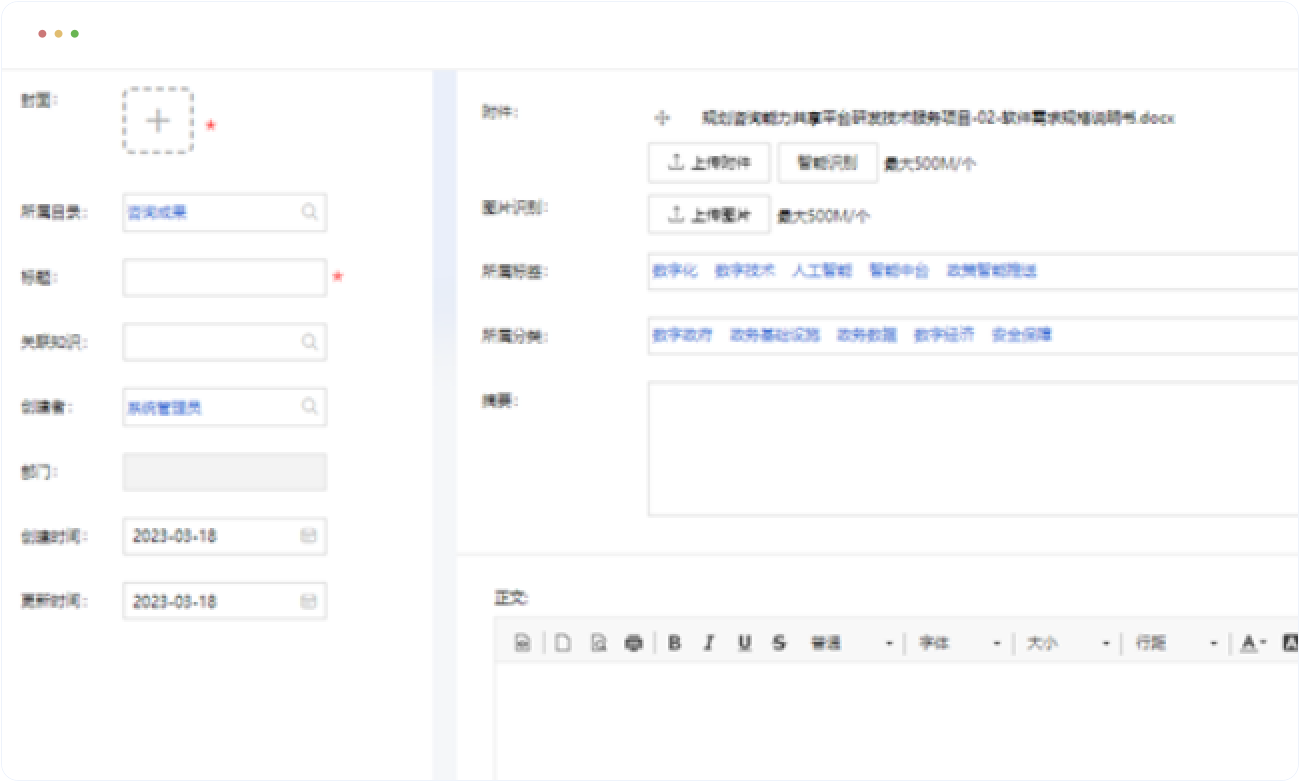Expand the 大小 font size dropdown
This screenshot has width=1300, height=782.
[1068, 643]
